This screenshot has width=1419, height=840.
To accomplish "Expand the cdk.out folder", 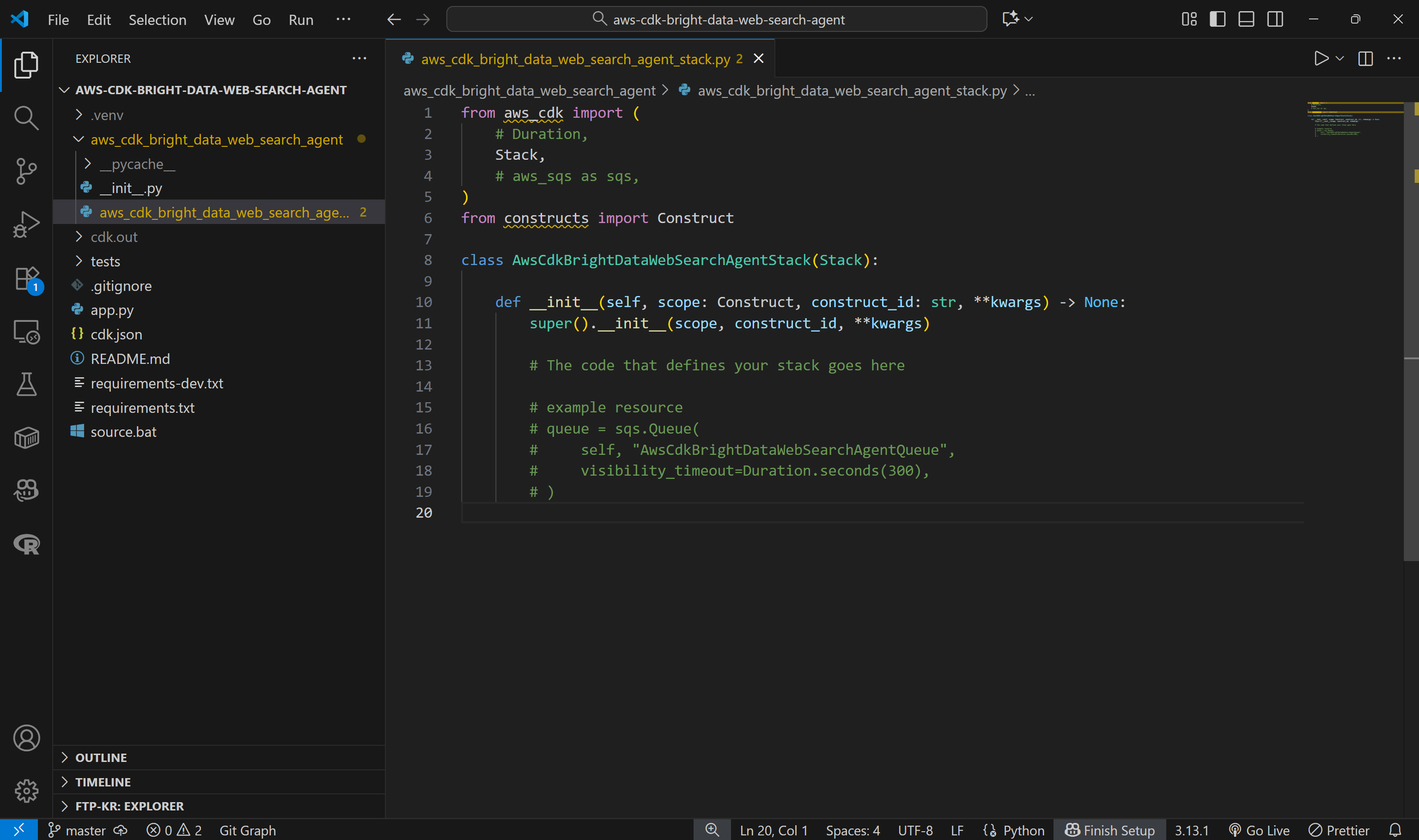I will 114,236.
